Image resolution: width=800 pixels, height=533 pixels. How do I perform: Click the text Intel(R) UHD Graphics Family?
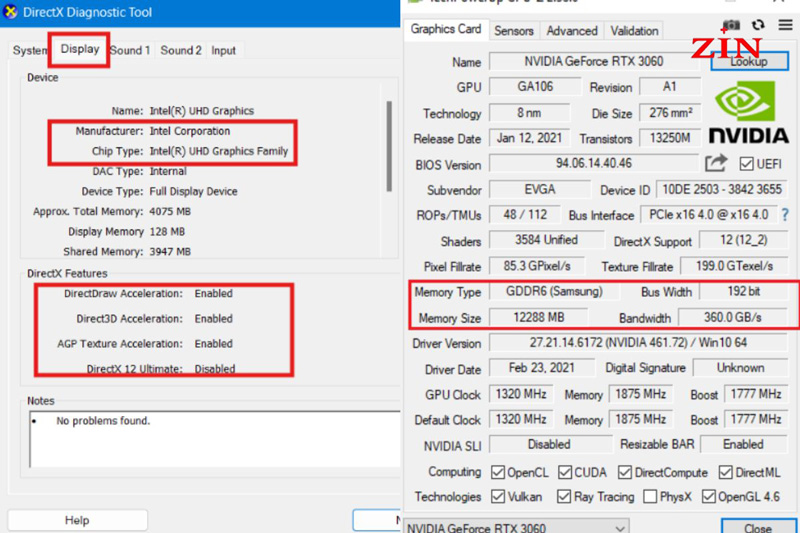219,151
